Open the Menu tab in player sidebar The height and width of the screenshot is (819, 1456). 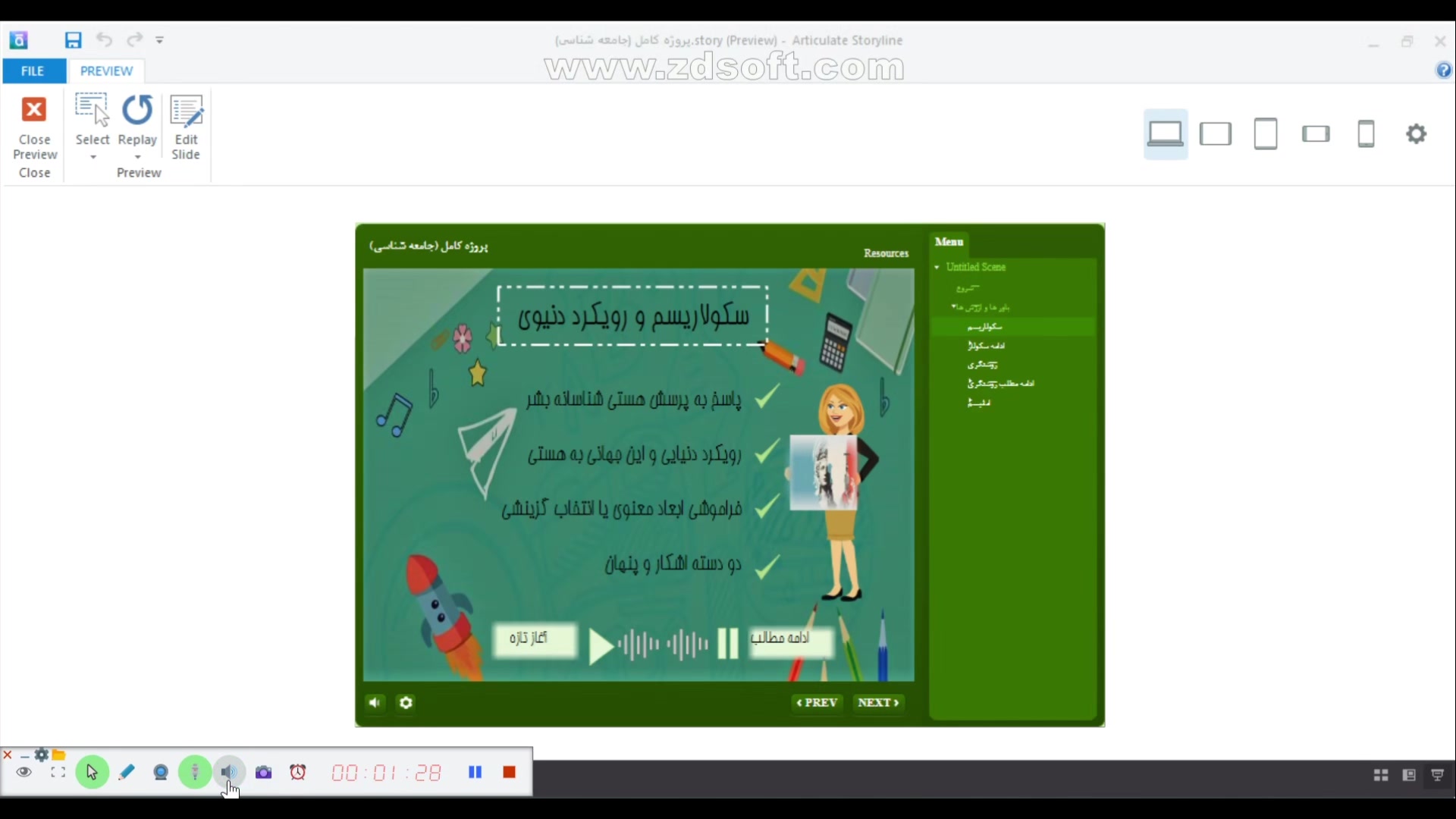click(949, 242)
